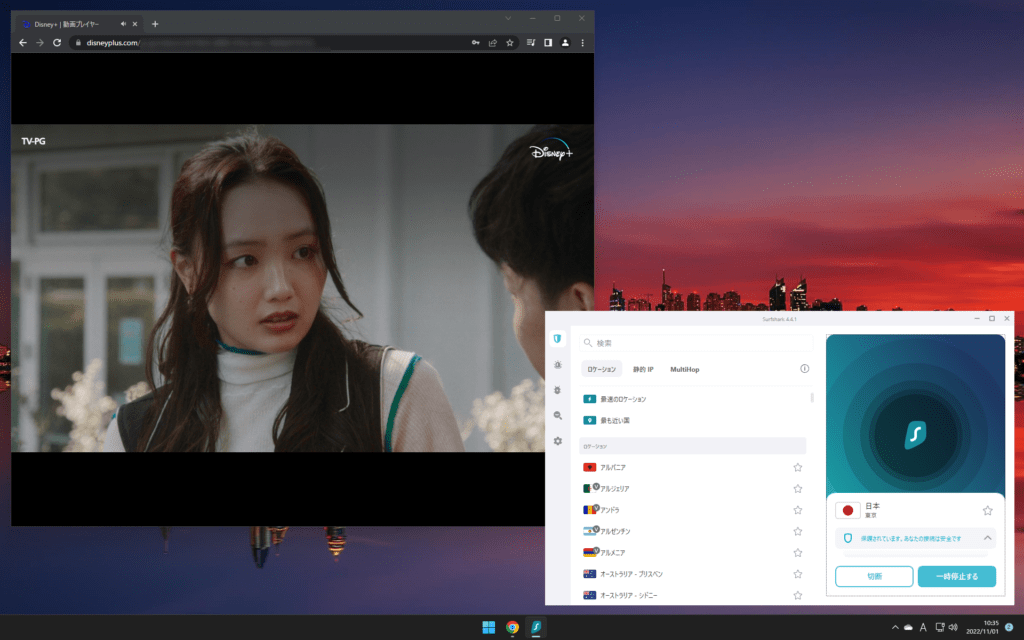Click the Surfshark 検索 search field

coord(696,343)
